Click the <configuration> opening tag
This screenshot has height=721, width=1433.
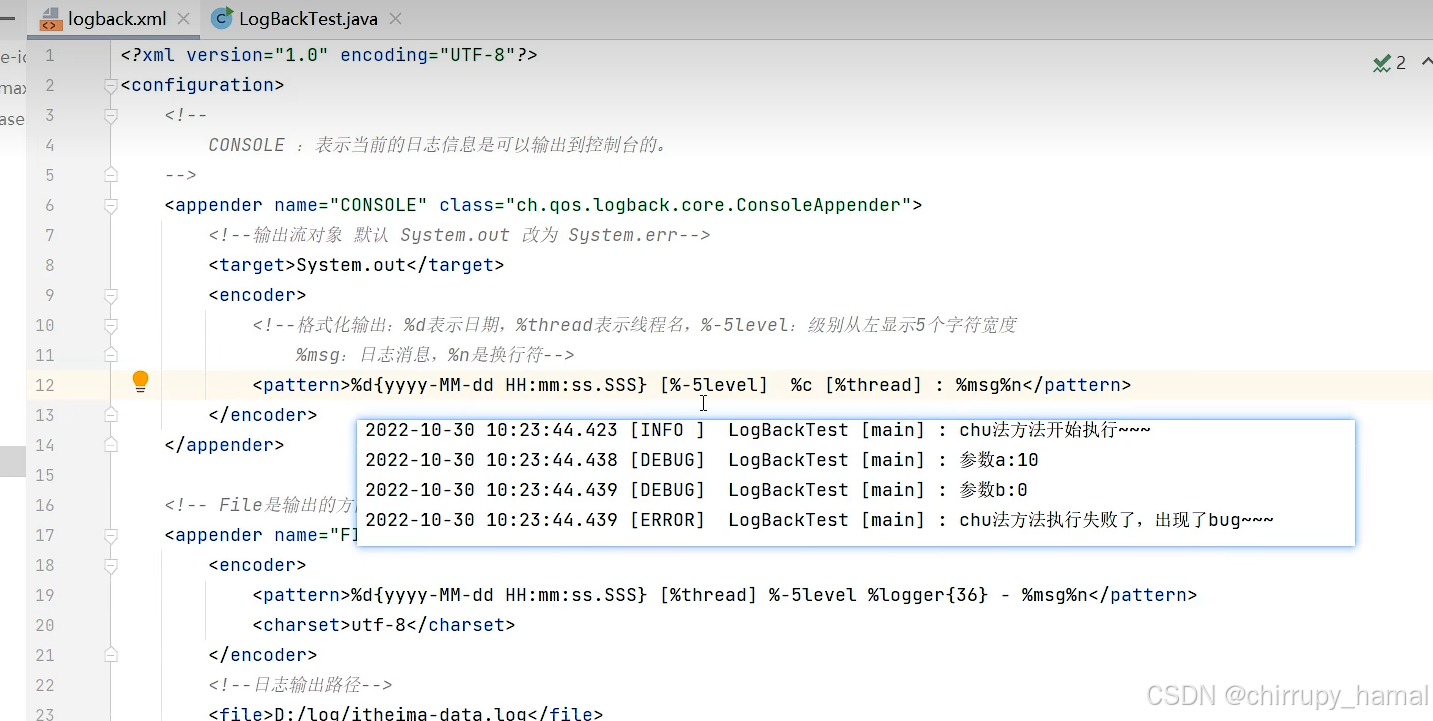coord(203,85)
